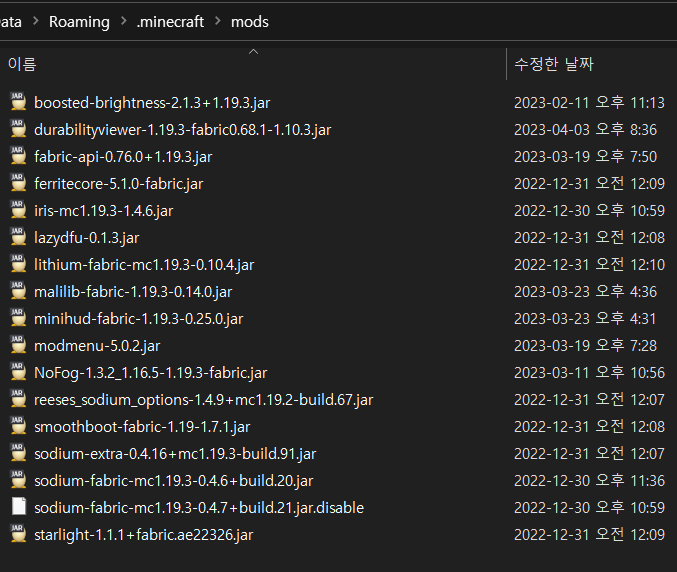Click date 2023-03-11 오후 10:56
This screenshot has height=572, width=677.
(589, 373)
